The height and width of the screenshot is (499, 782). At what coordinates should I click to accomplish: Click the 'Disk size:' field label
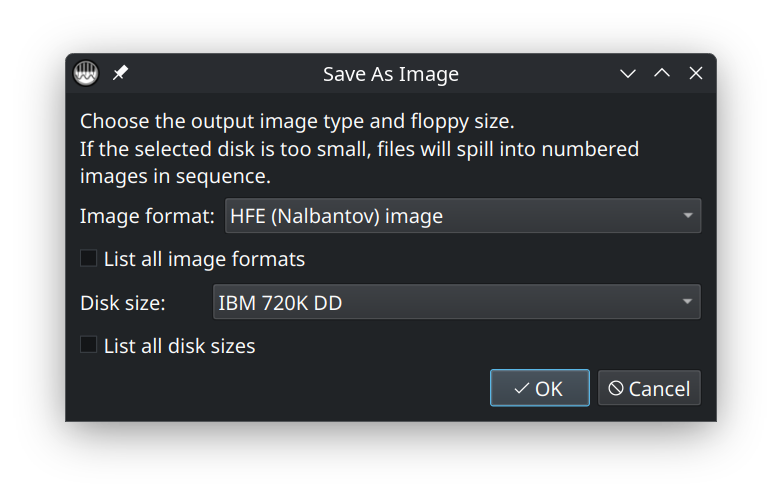[123, 302]
